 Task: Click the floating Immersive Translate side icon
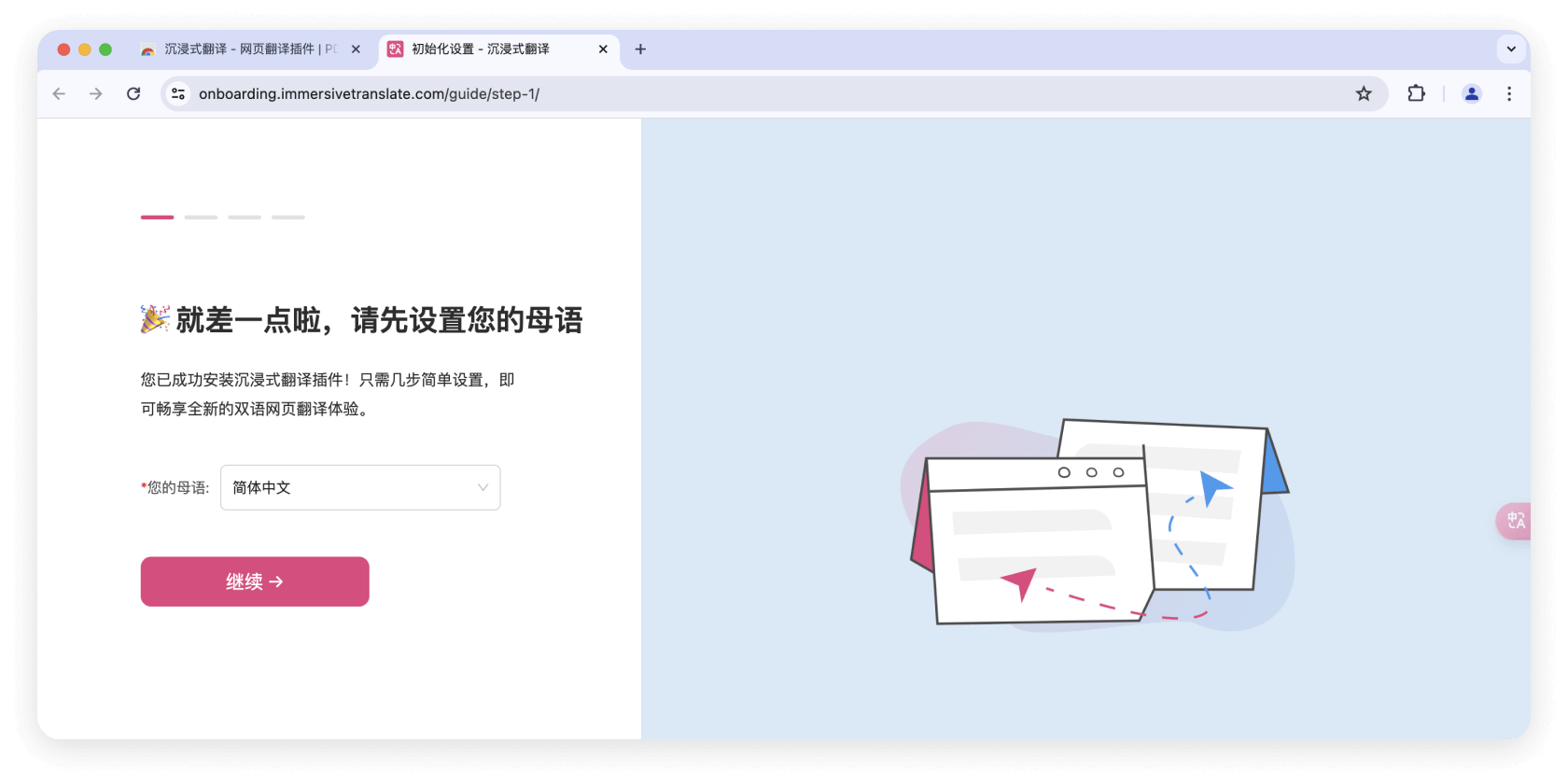(1515, 521)
